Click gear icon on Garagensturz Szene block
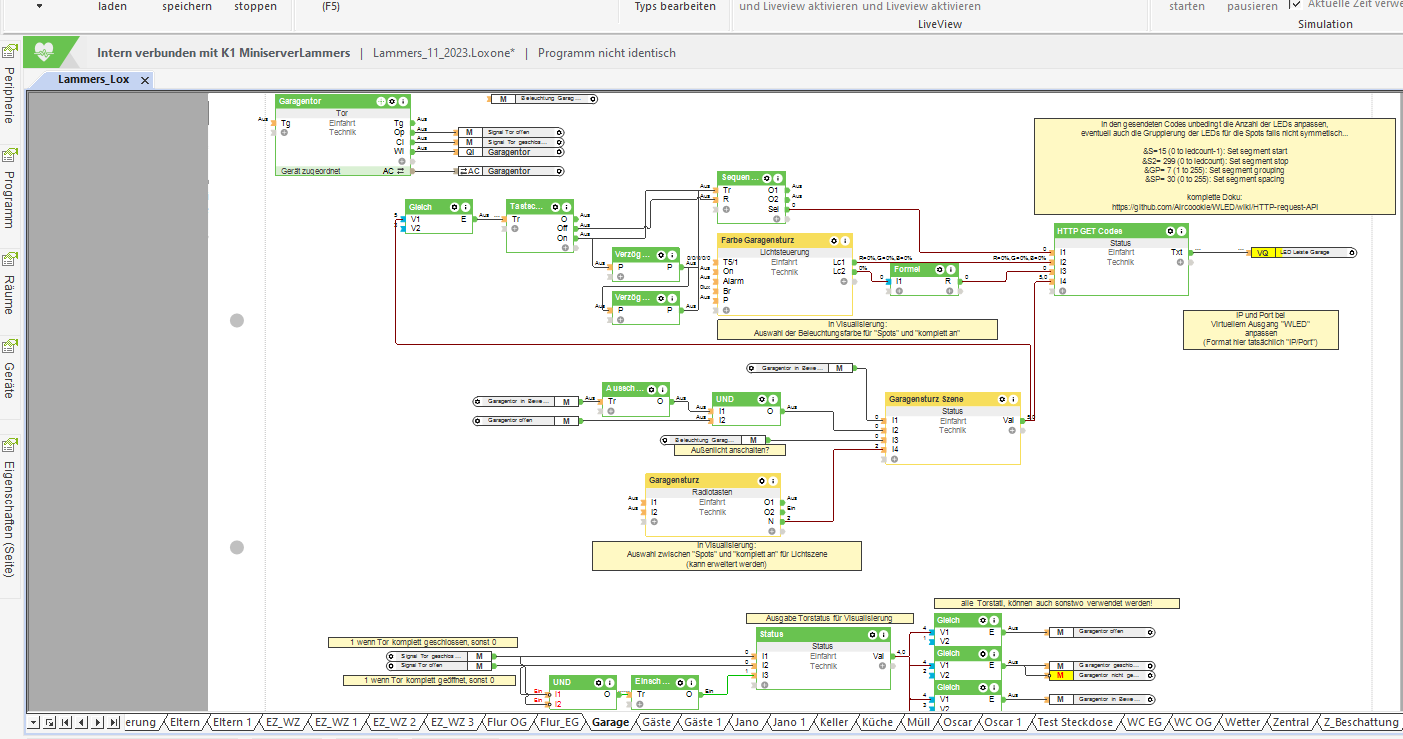This screenshot has width=1403, height=739. (x=1001, y=398)
